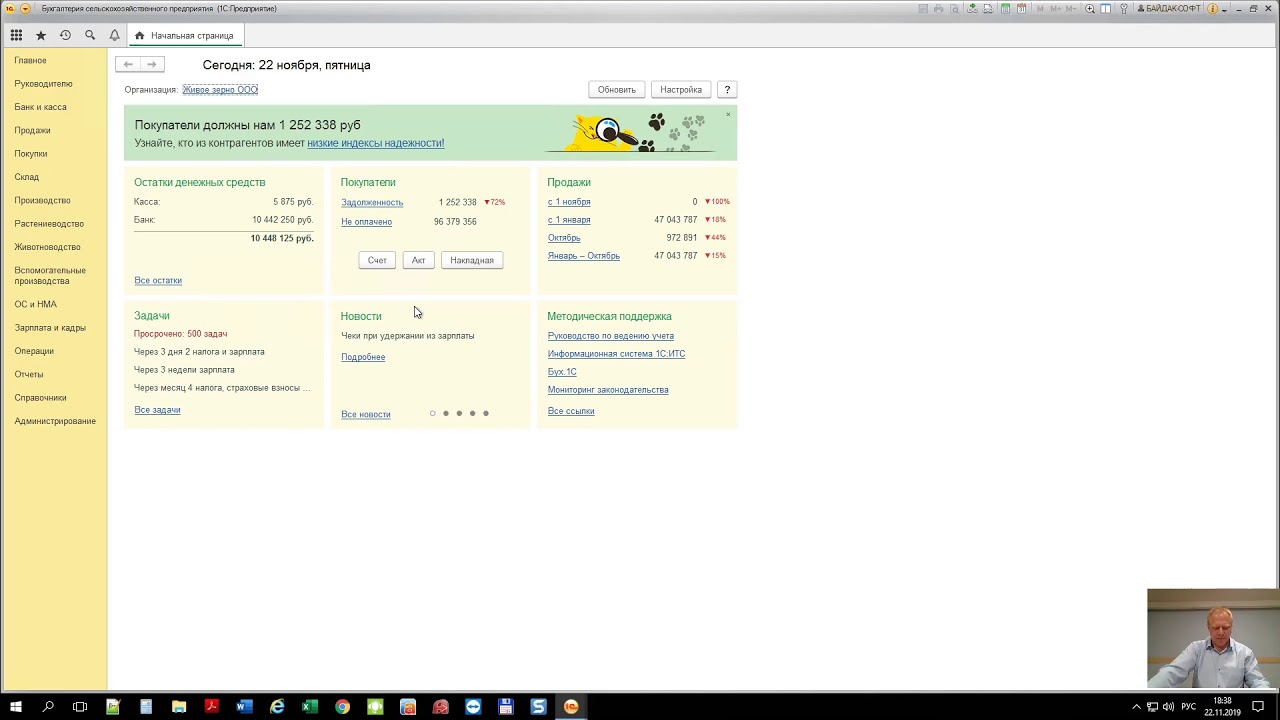Open the Склад section

27,177
